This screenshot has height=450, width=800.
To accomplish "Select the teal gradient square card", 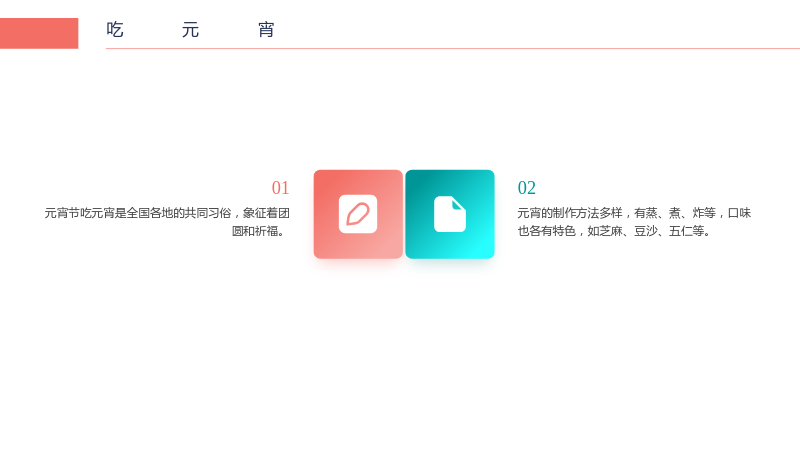I will (449, 214).
